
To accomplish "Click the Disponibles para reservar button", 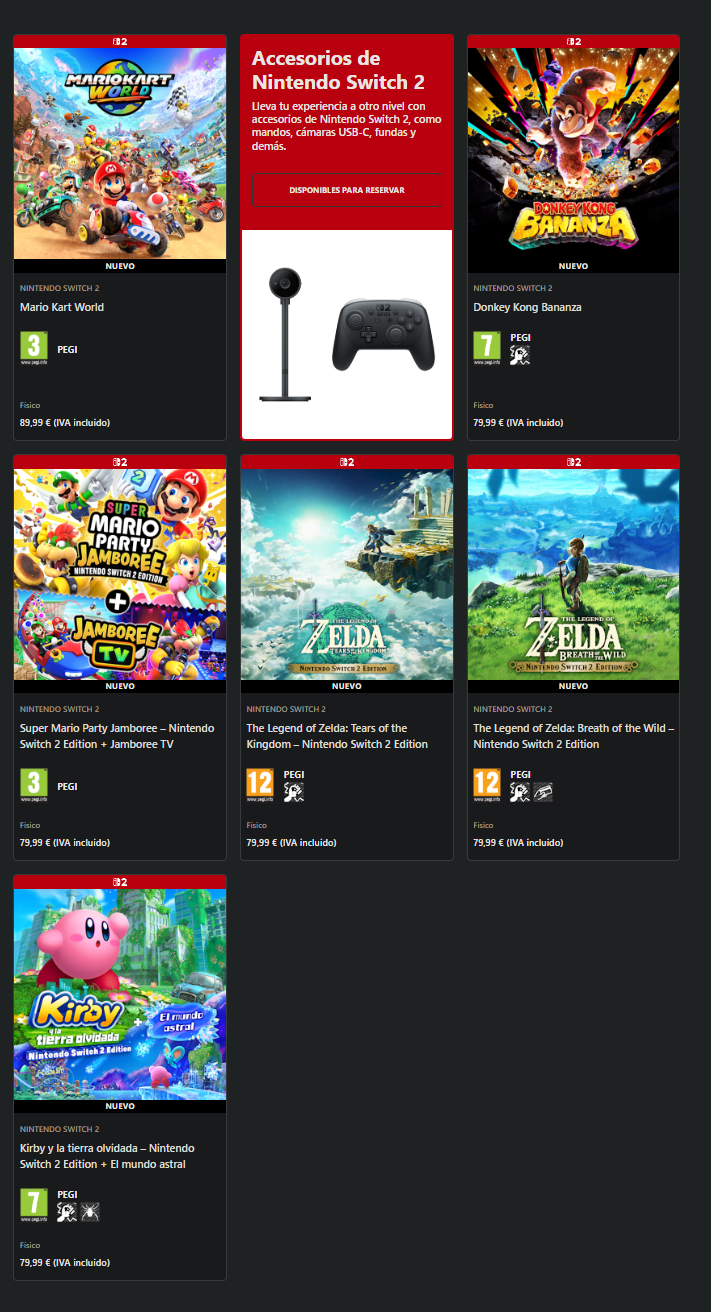I will coord(347,190).
